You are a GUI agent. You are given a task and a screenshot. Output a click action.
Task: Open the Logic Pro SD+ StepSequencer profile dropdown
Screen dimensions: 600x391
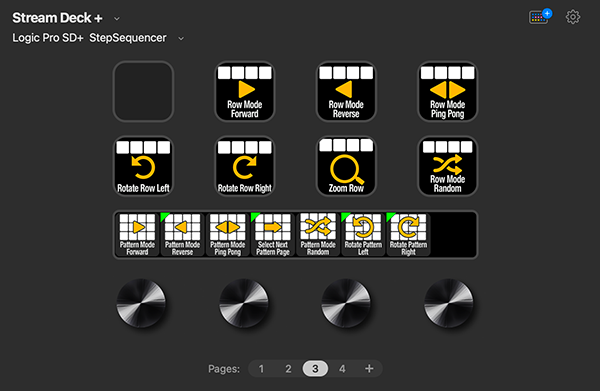click(x=181, y=38)
